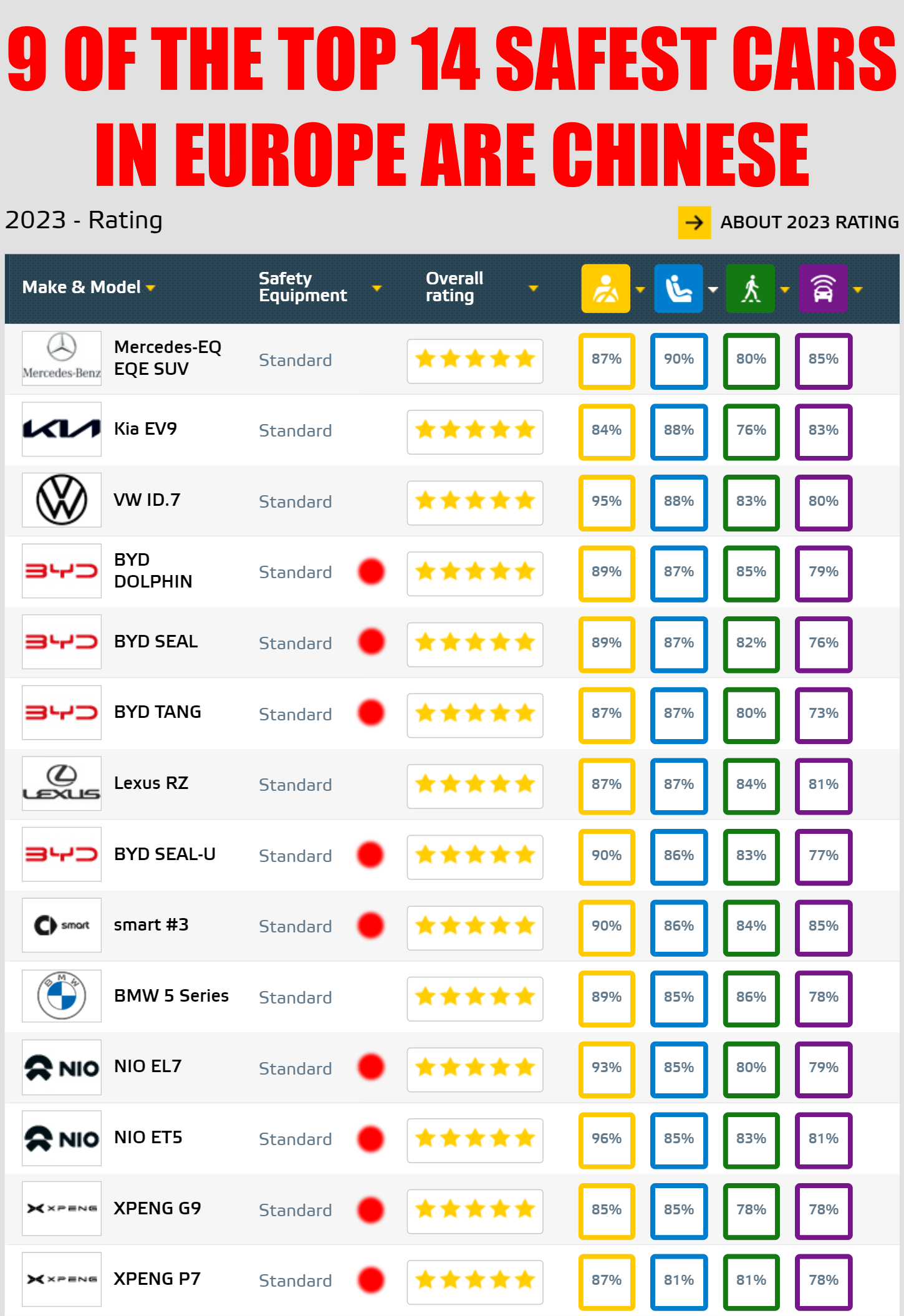Screen dimensions: 904x1316
Task: Open the ABOUT 2023 RATING link
Action: [809, 223]
